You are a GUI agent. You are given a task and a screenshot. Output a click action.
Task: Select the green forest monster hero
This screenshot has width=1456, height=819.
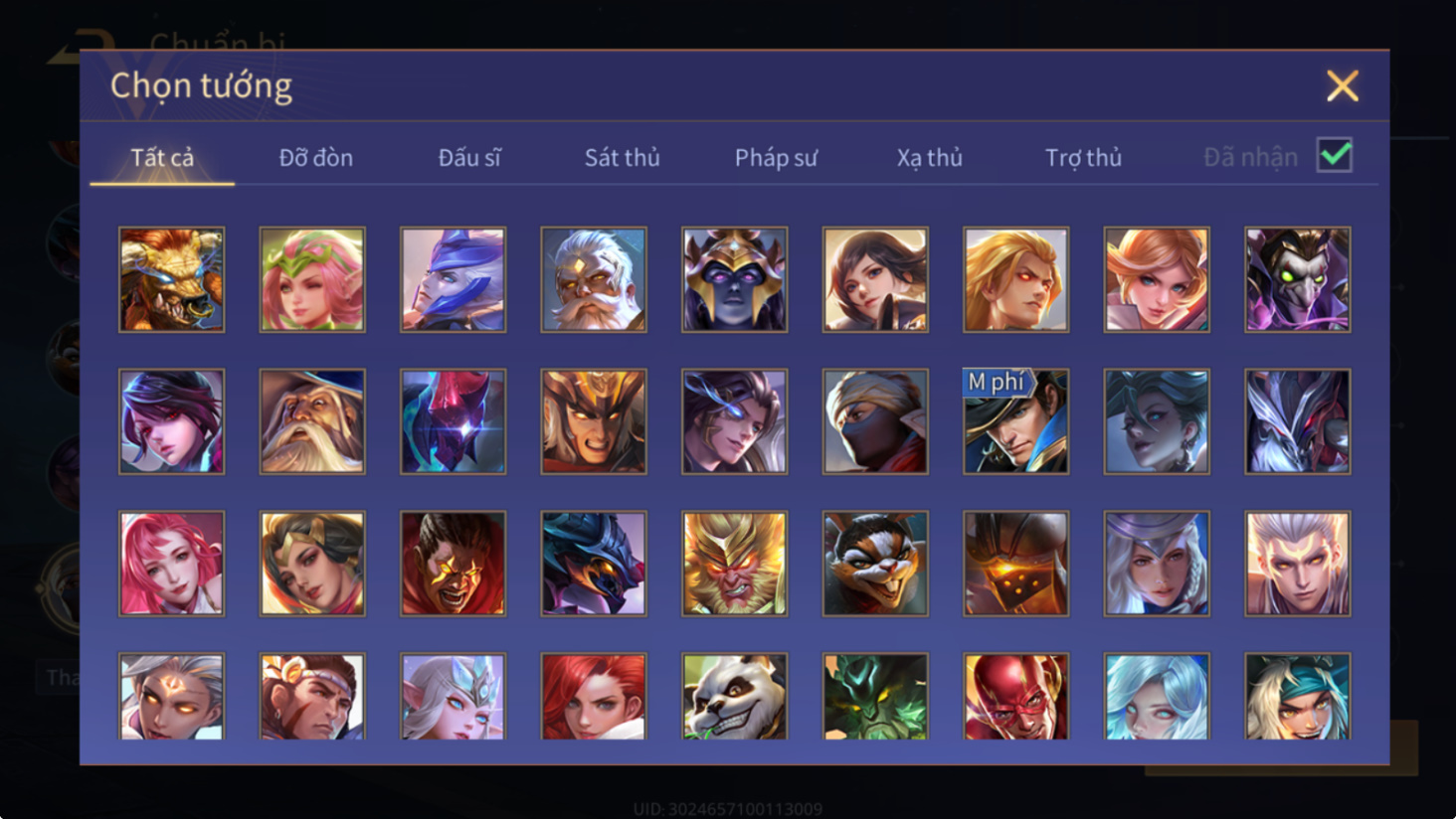[875, 697]
